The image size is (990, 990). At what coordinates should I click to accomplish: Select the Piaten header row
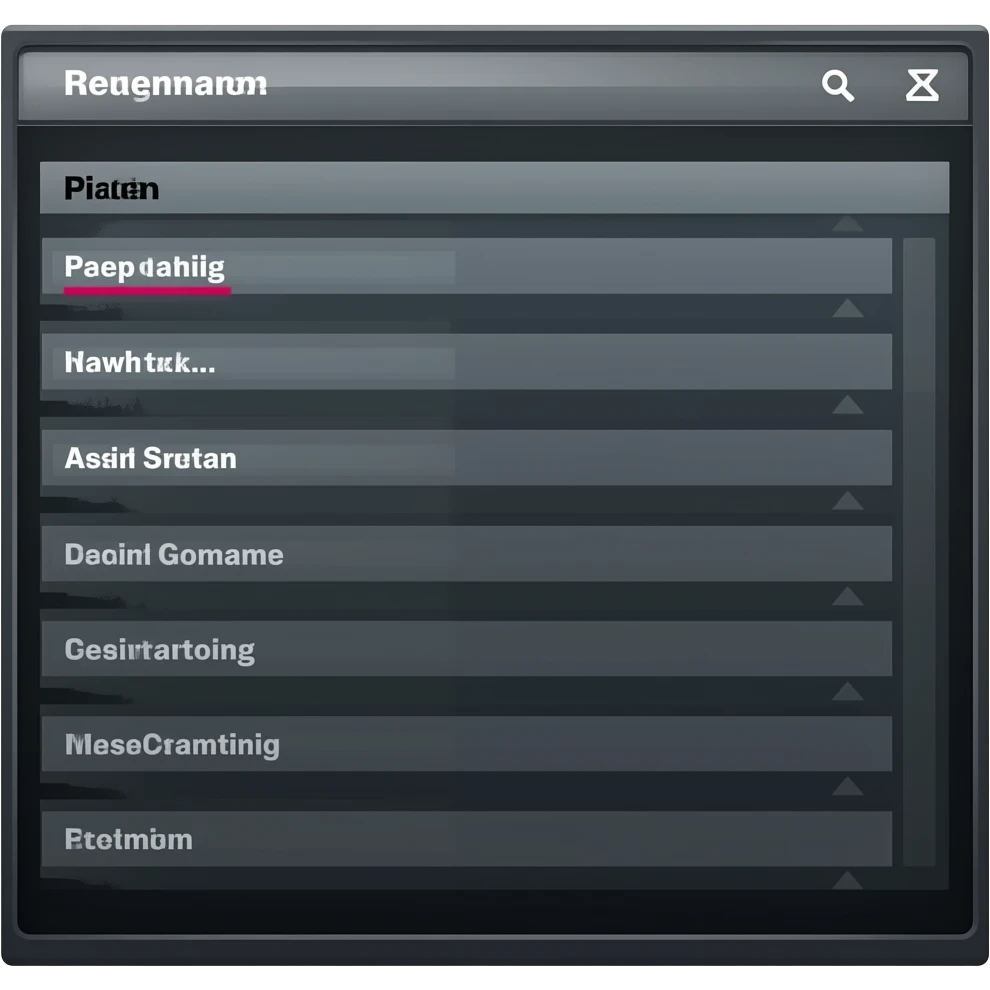[x=494, y=188]
